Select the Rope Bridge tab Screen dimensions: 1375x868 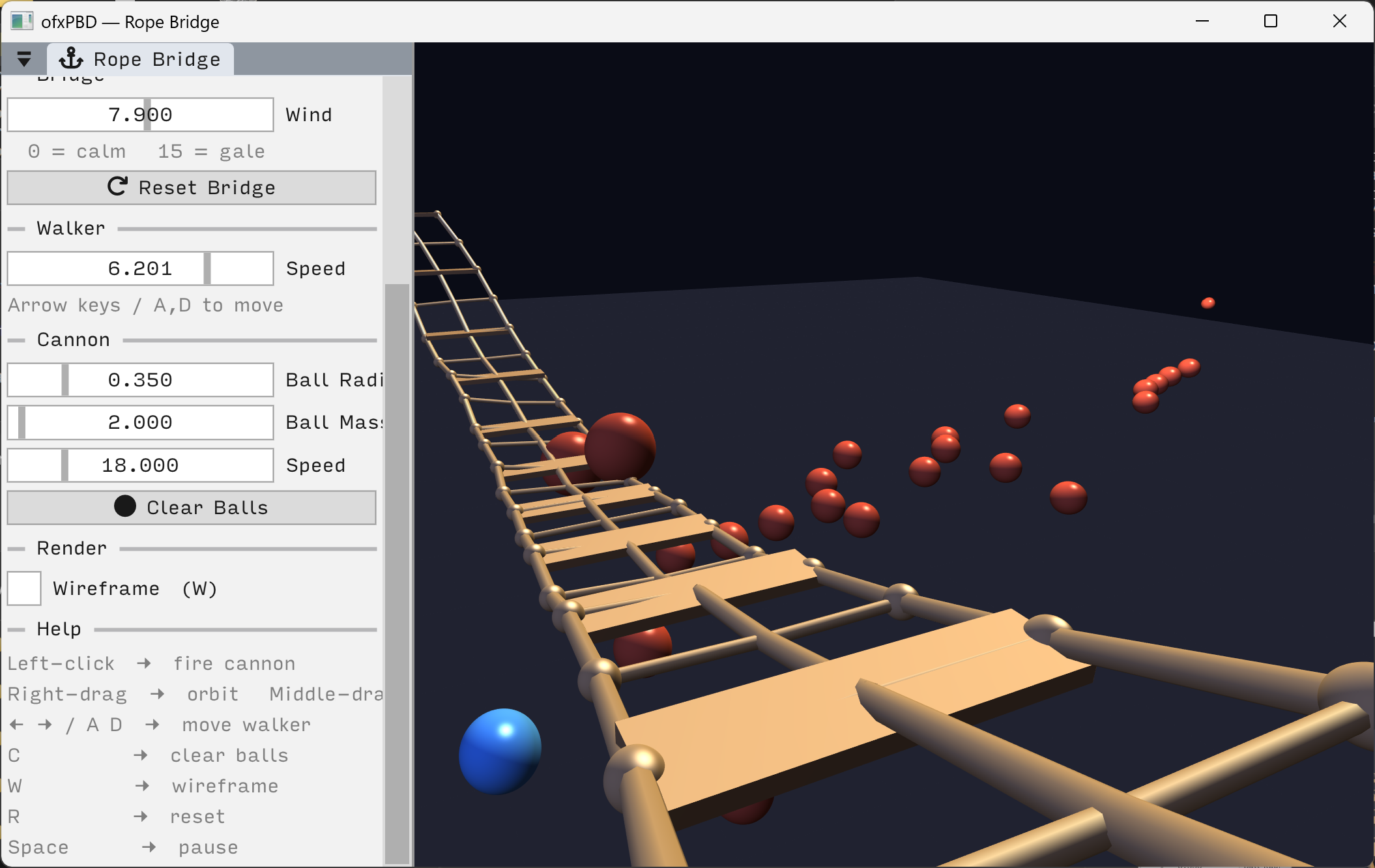[x=140, y=59]
